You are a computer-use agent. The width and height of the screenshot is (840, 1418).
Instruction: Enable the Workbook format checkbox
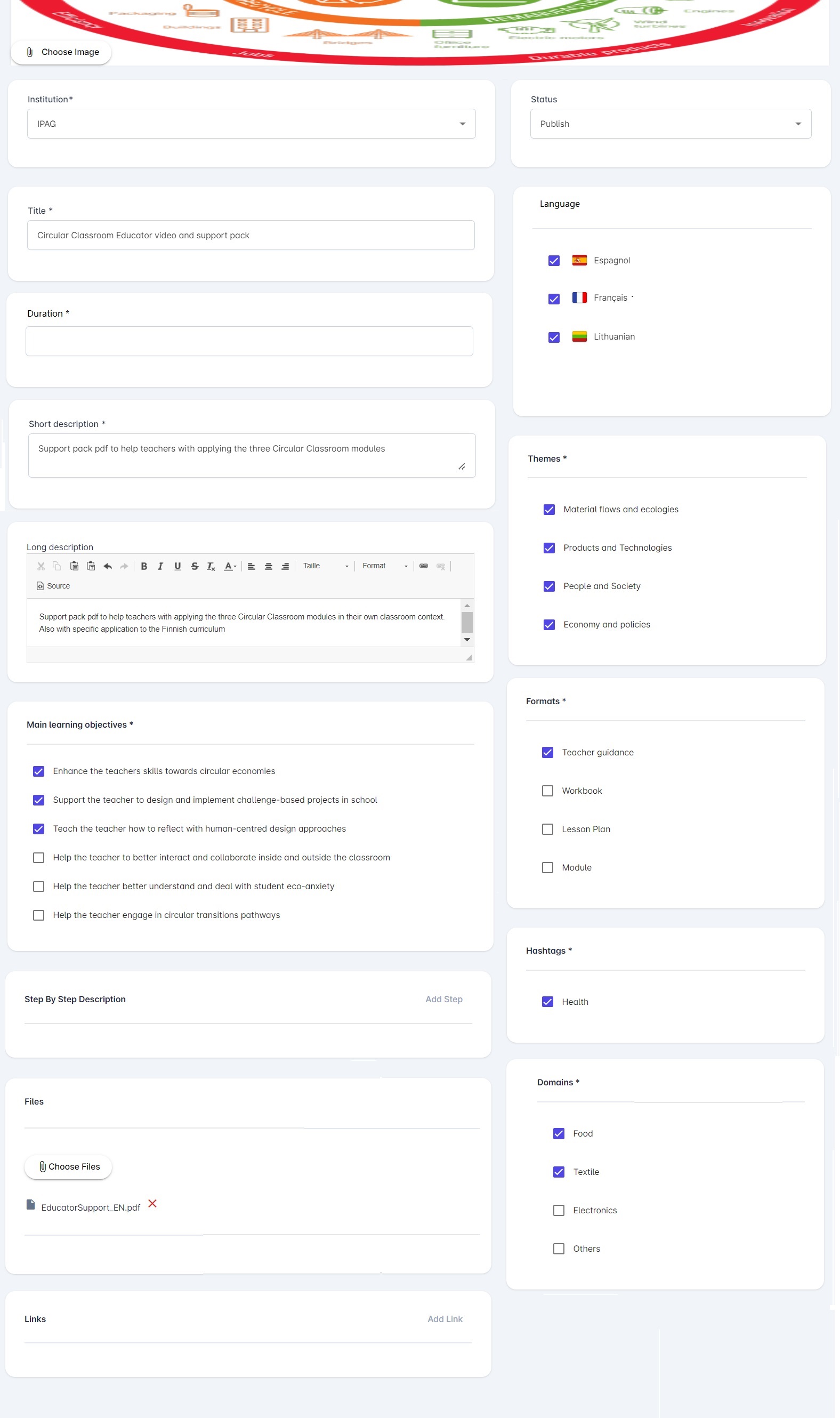pos(547,791)
